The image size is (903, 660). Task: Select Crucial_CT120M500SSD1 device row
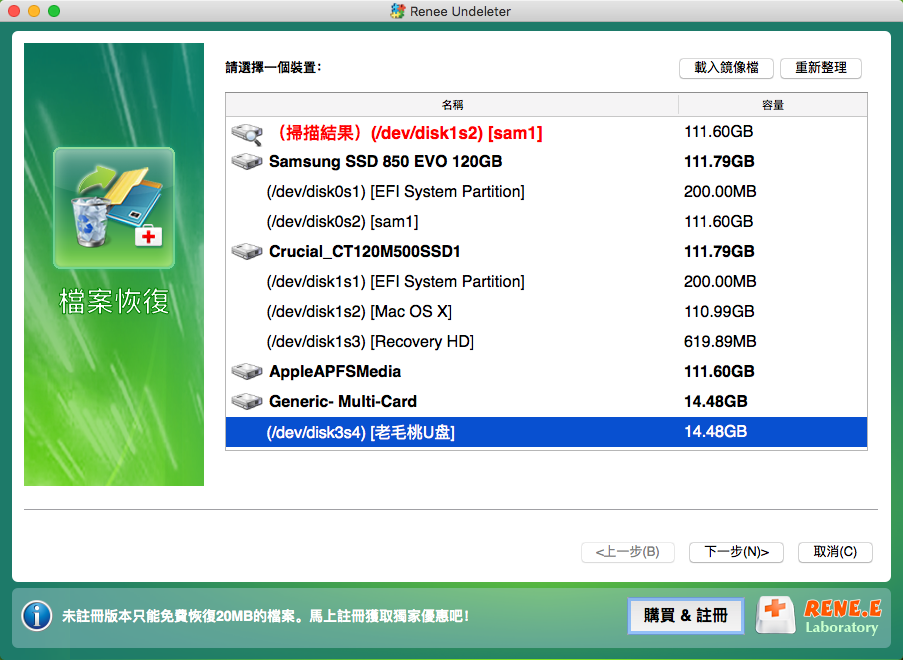click(546, 252)
